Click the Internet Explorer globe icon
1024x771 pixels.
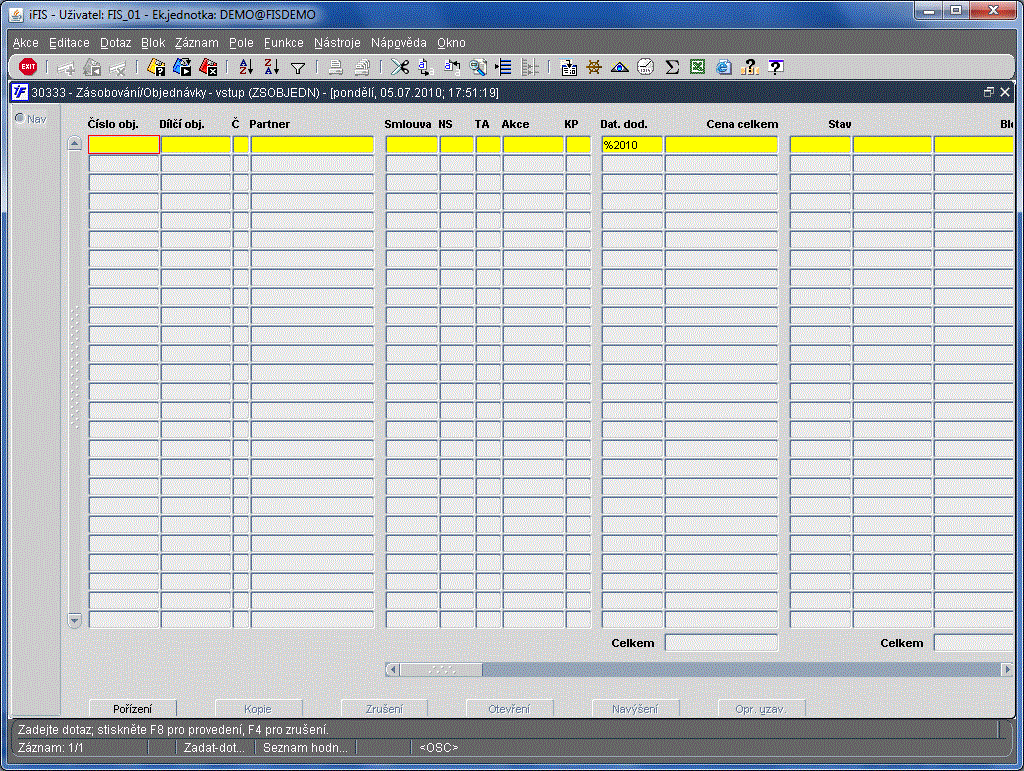(724, 67)
